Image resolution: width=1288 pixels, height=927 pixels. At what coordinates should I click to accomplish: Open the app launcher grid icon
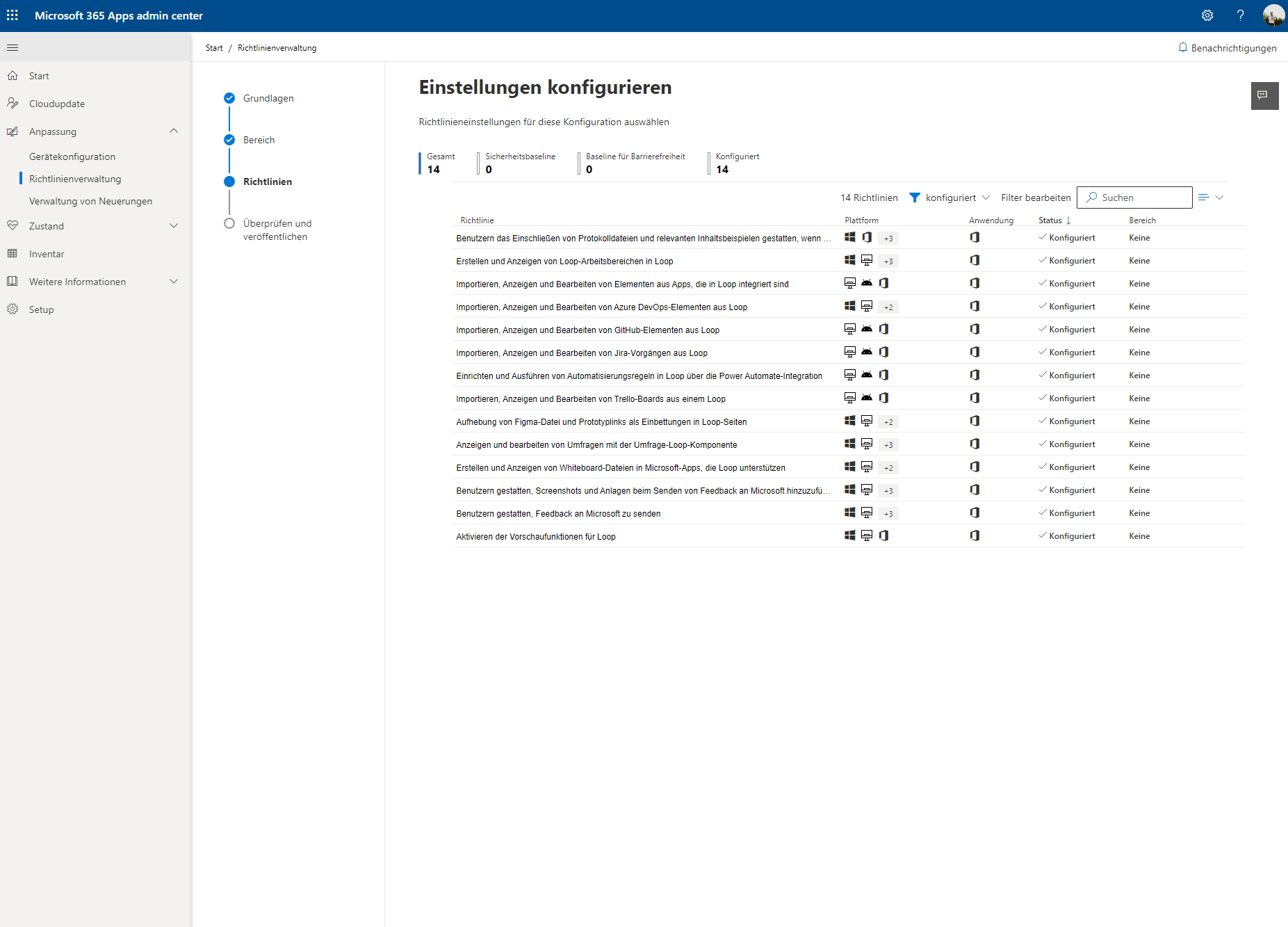(12, 15)
